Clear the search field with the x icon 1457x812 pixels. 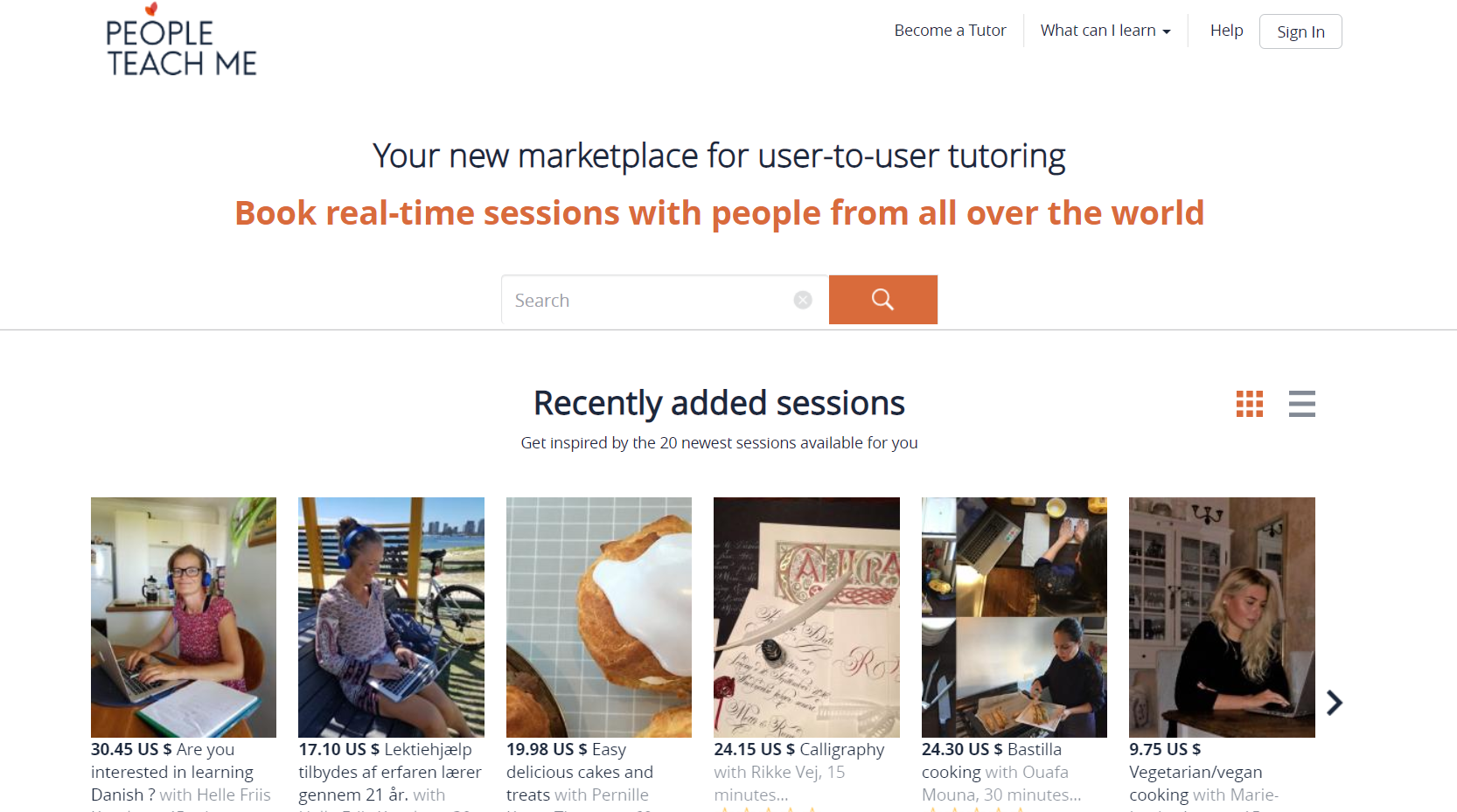point(803,300)
